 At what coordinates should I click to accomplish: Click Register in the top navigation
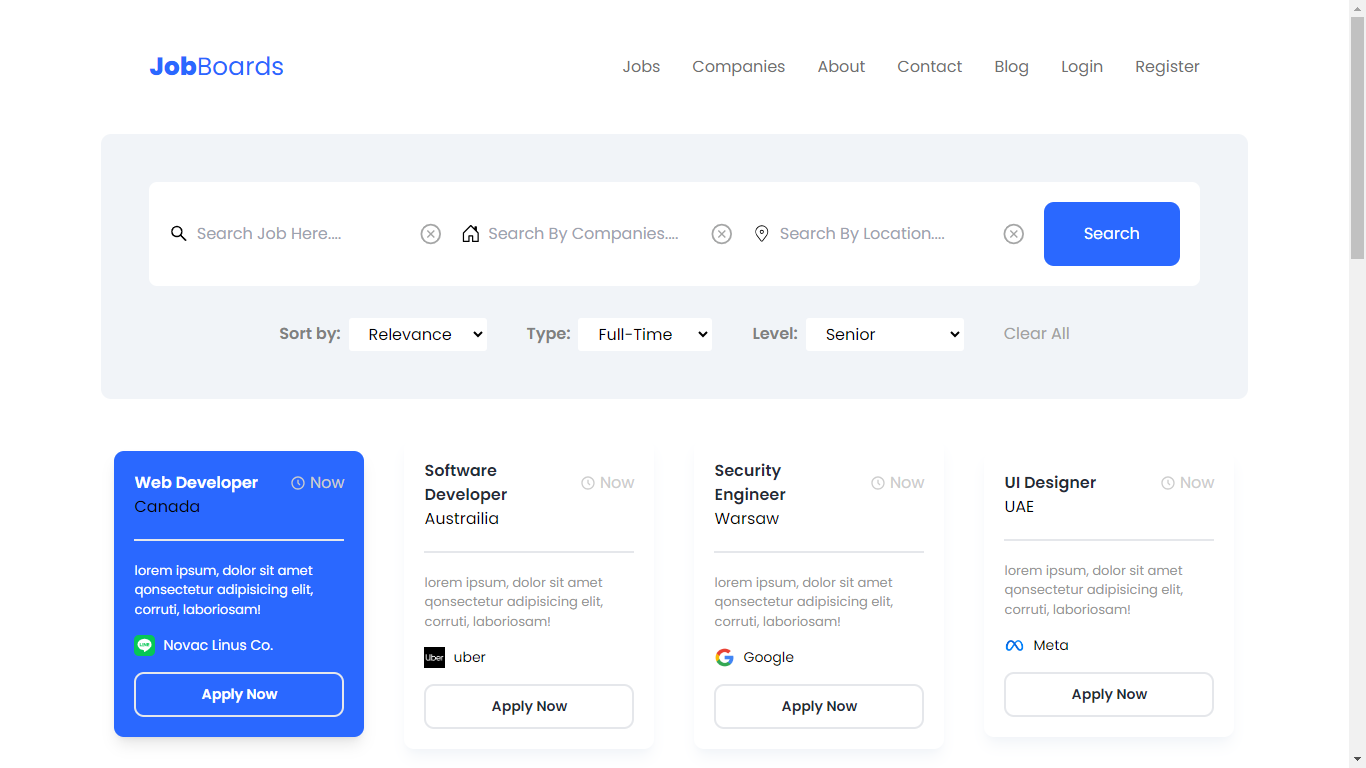(x=1167, y=67)
